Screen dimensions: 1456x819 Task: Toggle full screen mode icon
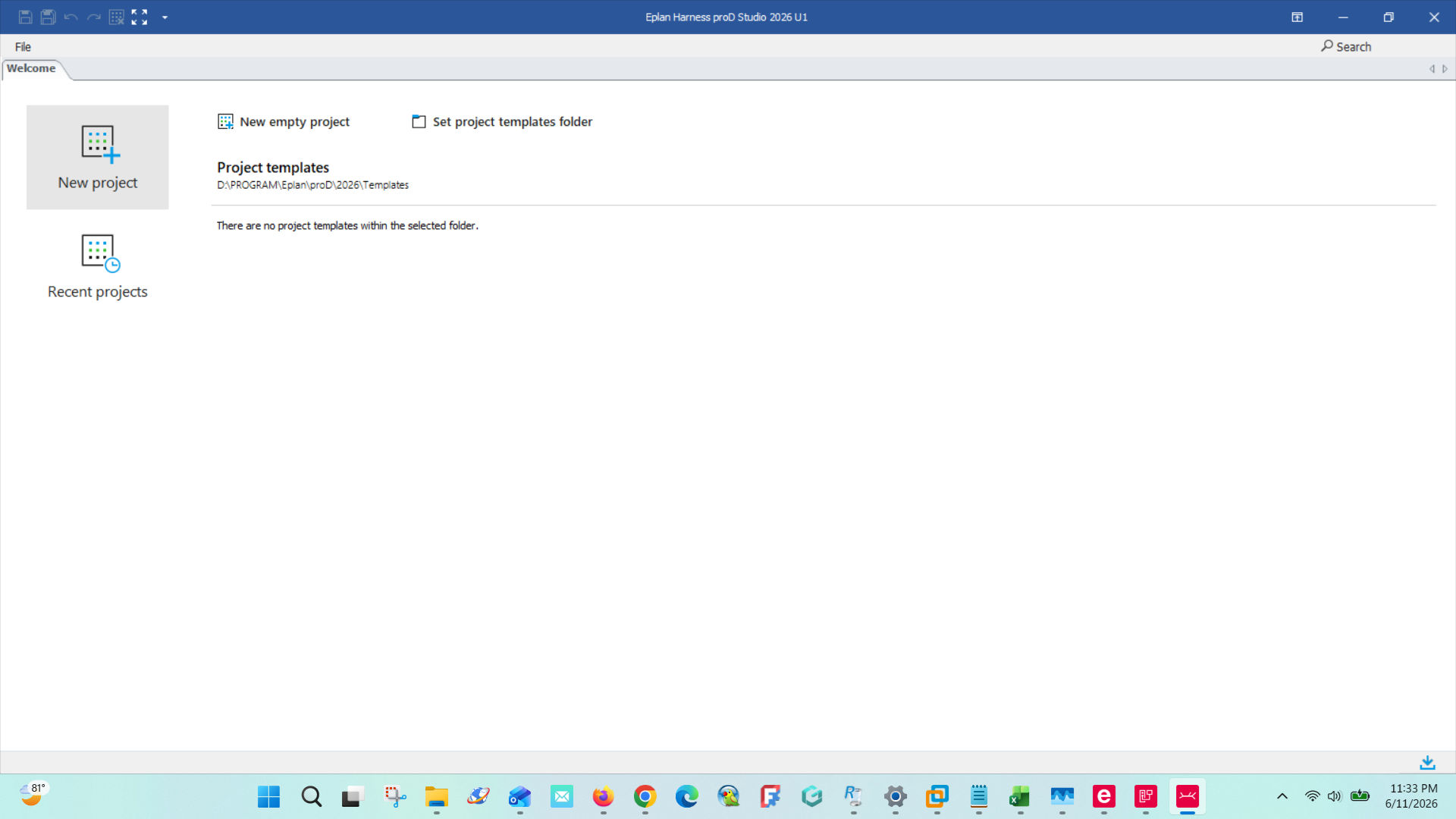click(139, 17)
